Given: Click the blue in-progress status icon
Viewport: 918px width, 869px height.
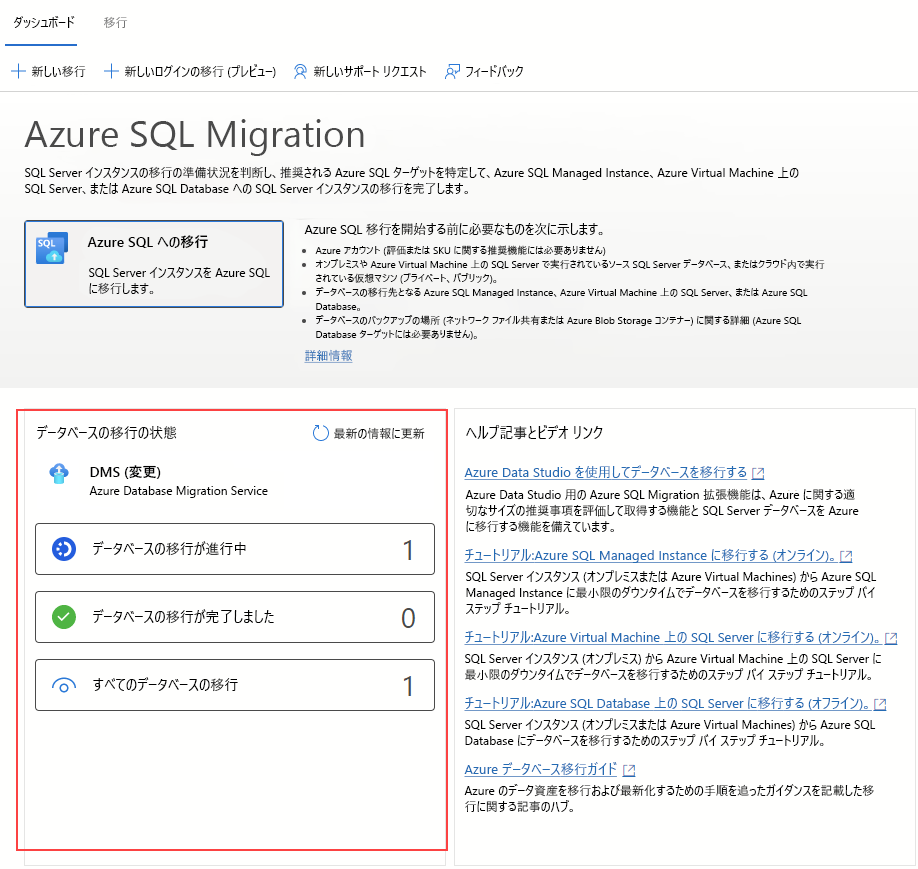Looking at the screenshot, I should tap(64, 549).
